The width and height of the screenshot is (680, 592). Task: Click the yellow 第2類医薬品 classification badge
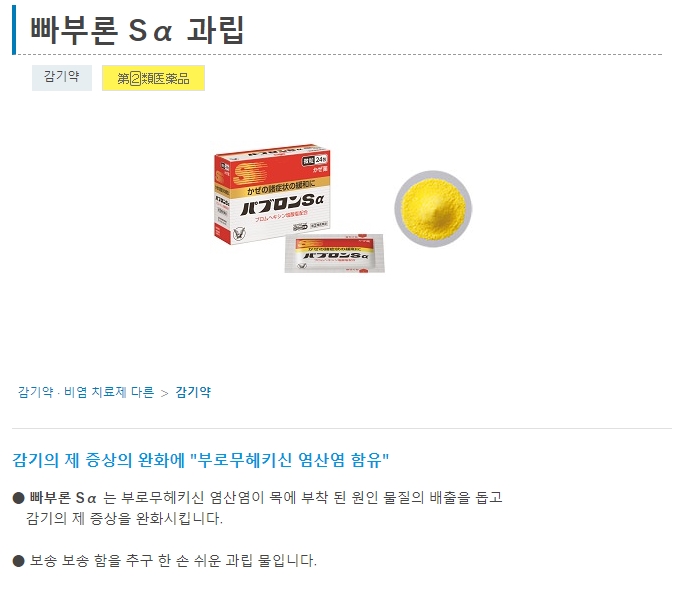click(153, 78)
